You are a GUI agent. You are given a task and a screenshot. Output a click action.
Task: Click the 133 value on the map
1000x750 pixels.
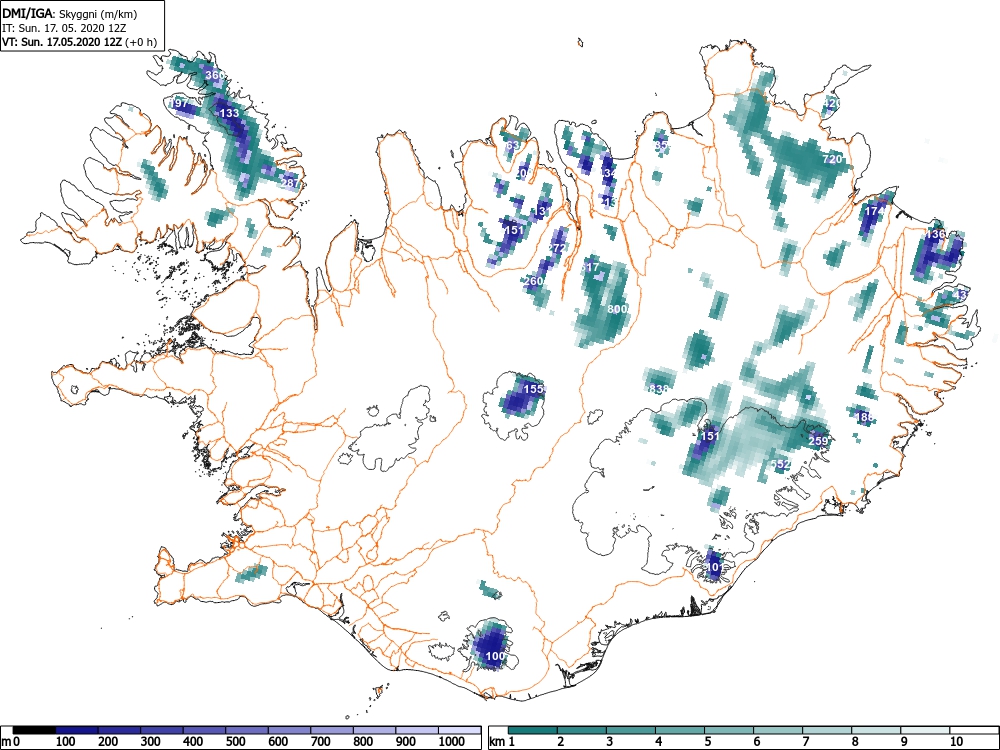[229, 113]
